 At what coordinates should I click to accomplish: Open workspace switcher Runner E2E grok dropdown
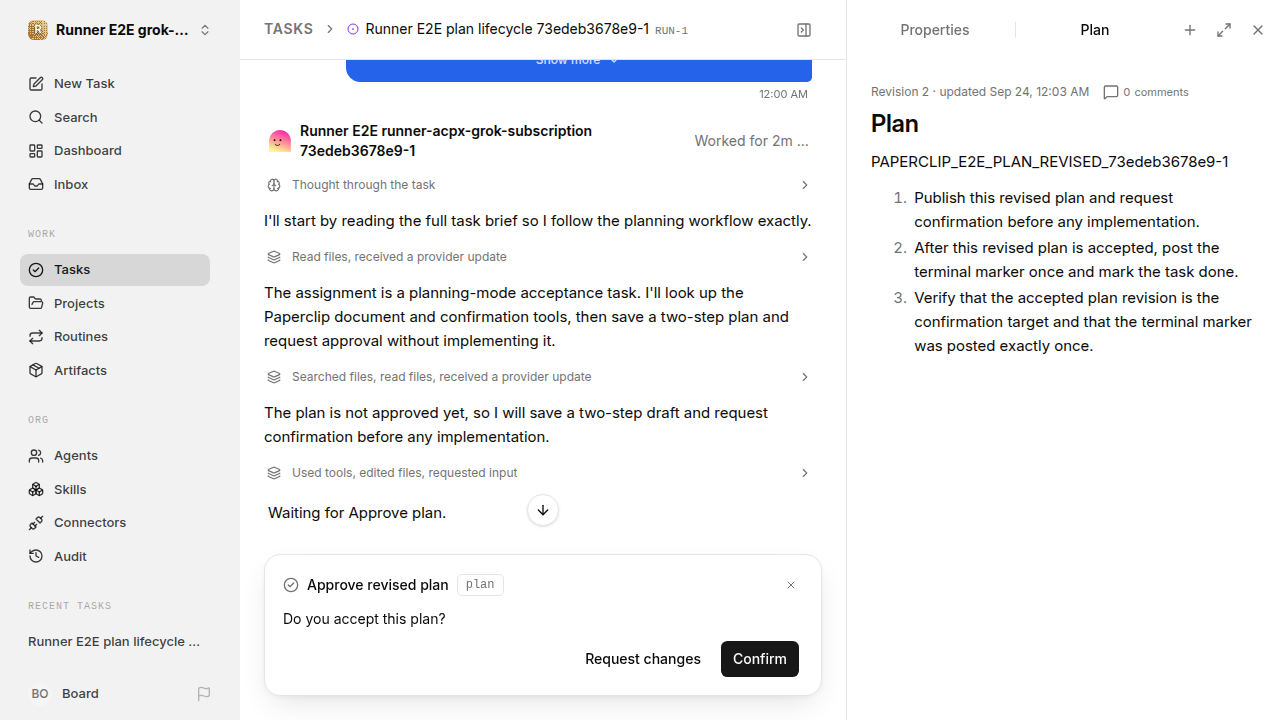coord(120,30)
